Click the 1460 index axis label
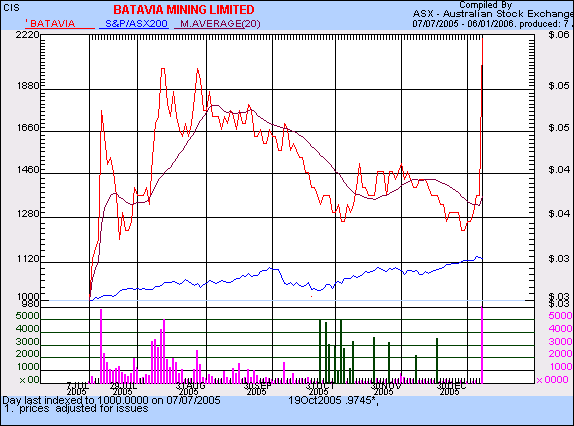The width and height of the screenshot is (574, 426). tap(27, 170)
